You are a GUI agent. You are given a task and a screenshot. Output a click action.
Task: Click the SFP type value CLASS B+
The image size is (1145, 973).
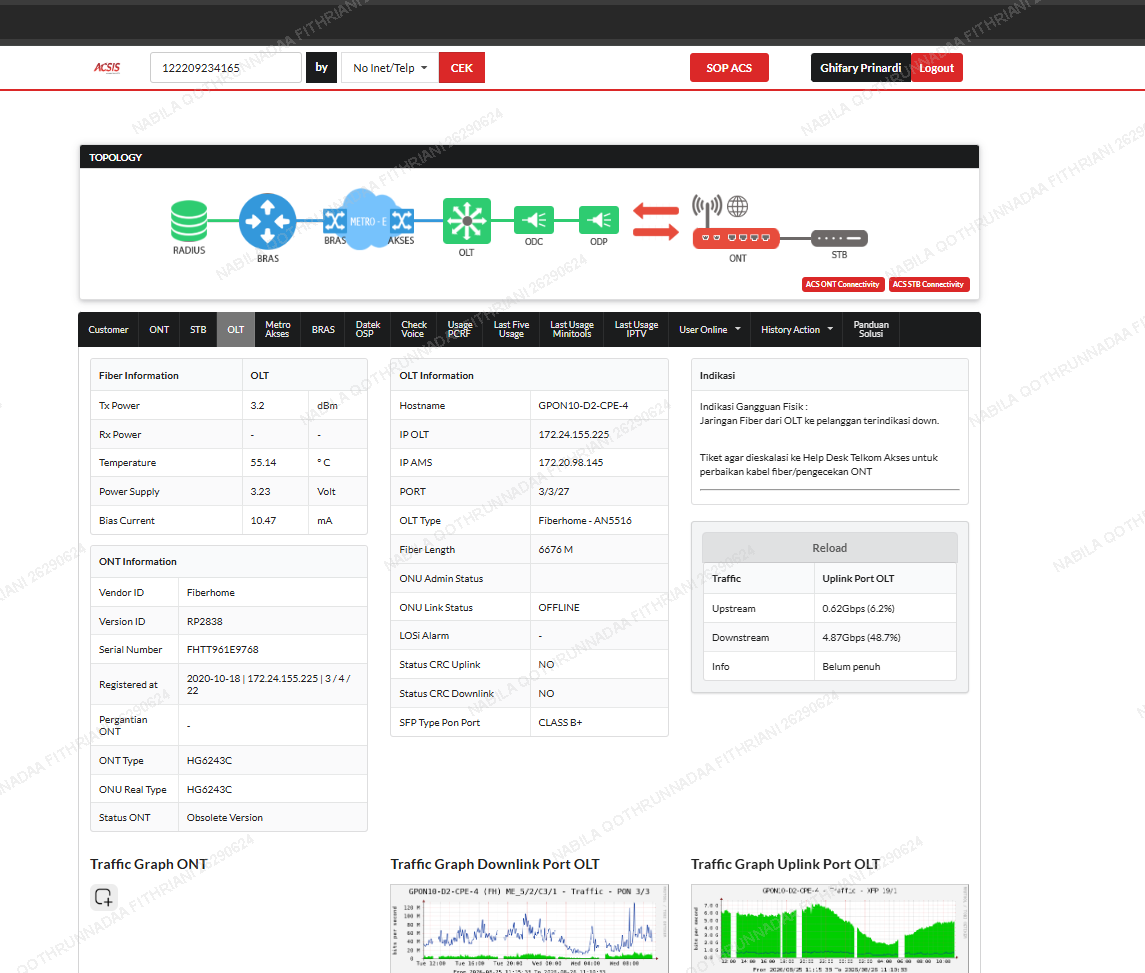click(x=560, y=722)
